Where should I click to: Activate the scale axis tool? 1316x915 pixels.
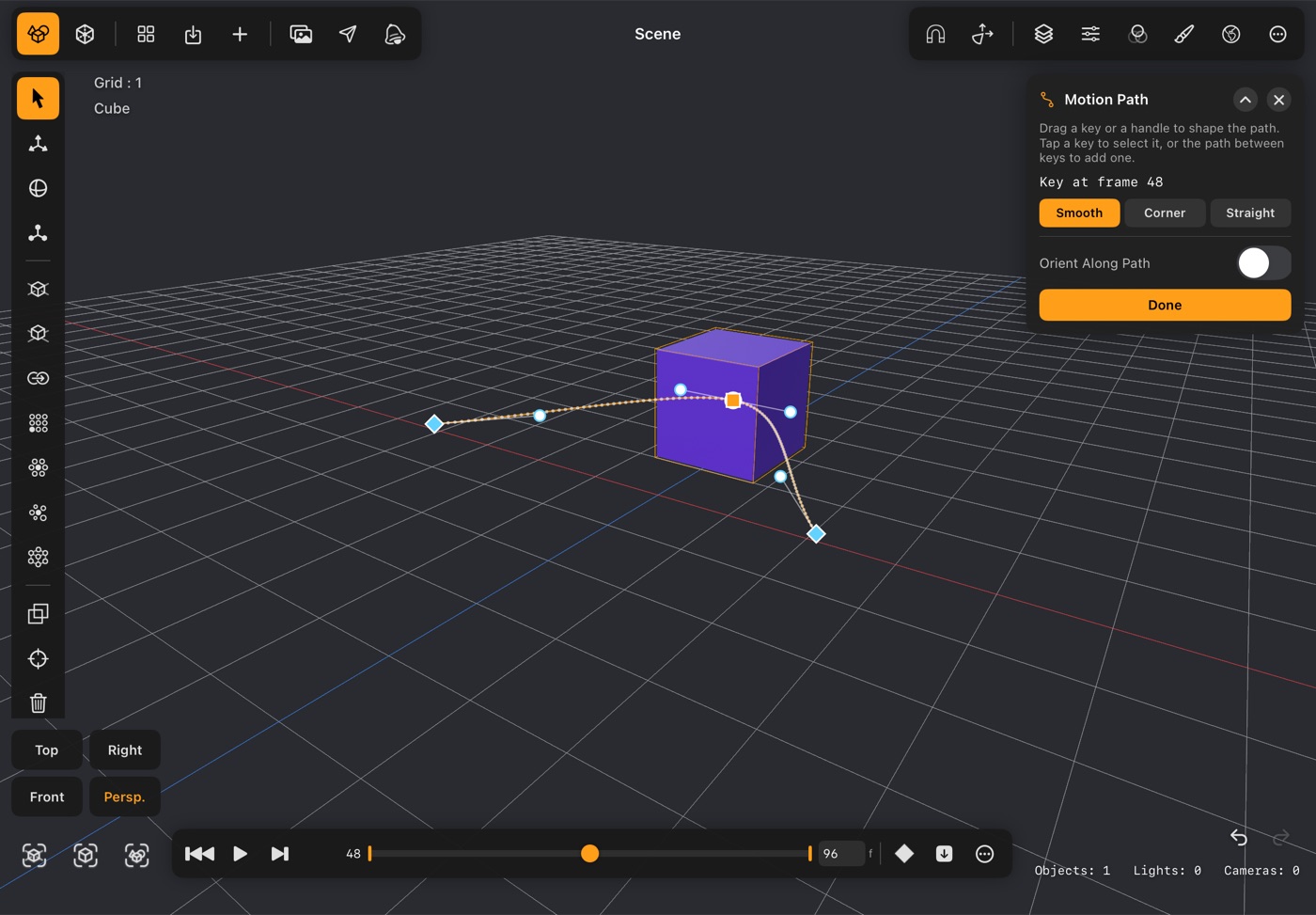coord(38,233)
